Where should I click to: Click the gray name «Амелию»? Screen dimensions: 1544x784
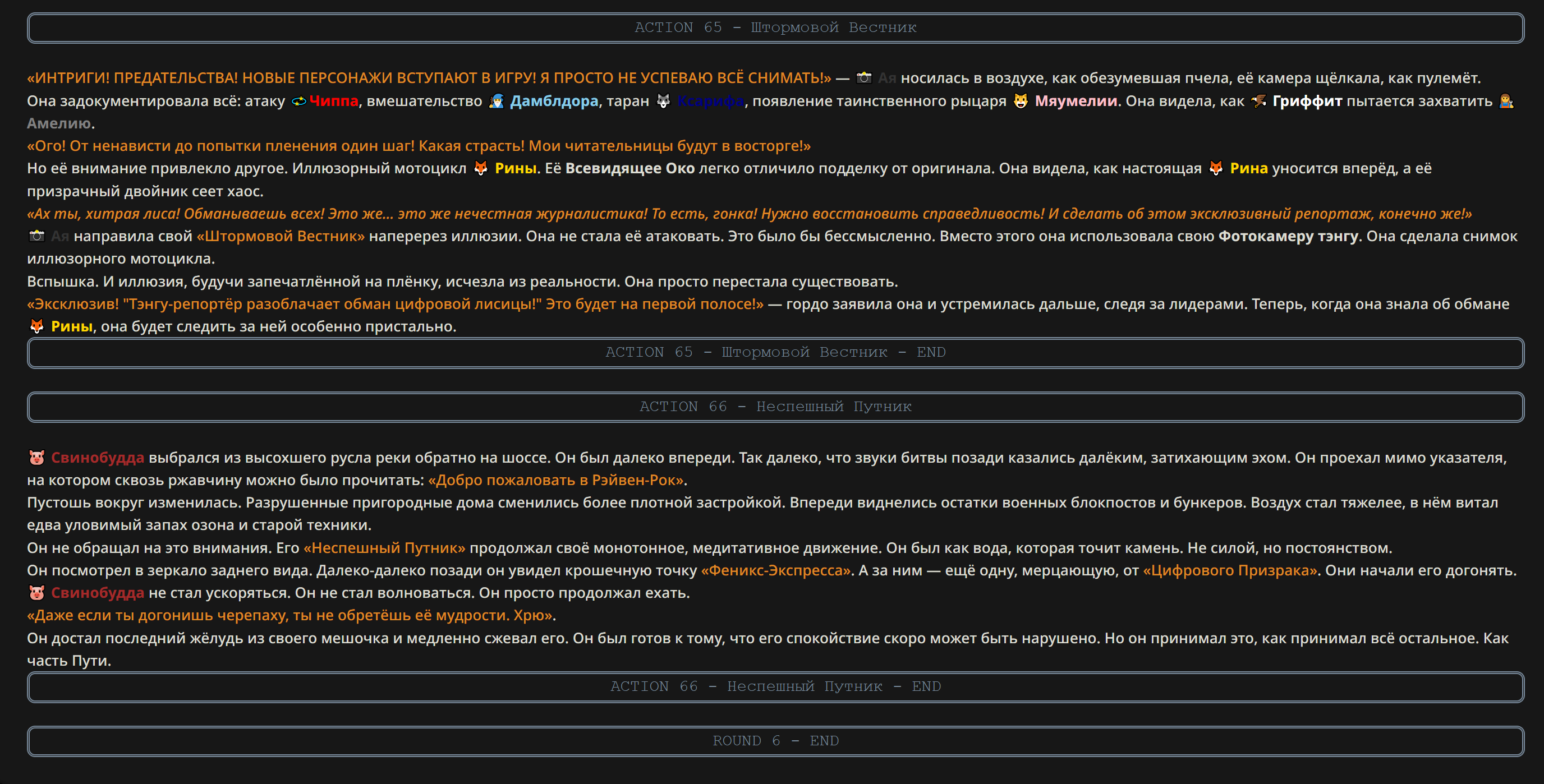pyautogui.click(x=59, y=123)
